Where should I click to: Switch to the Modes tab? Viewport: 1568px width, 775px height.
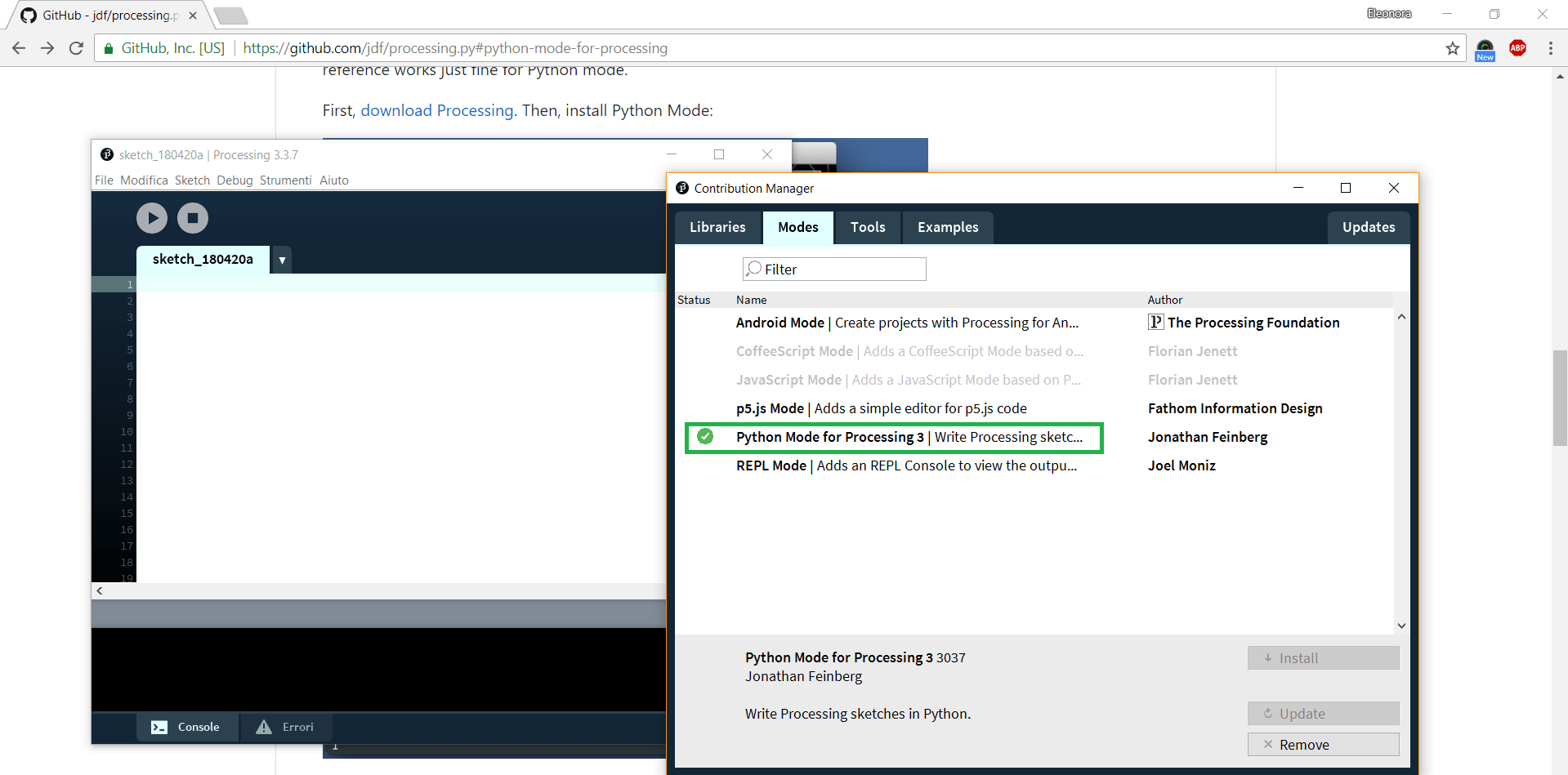click(798, 227)
